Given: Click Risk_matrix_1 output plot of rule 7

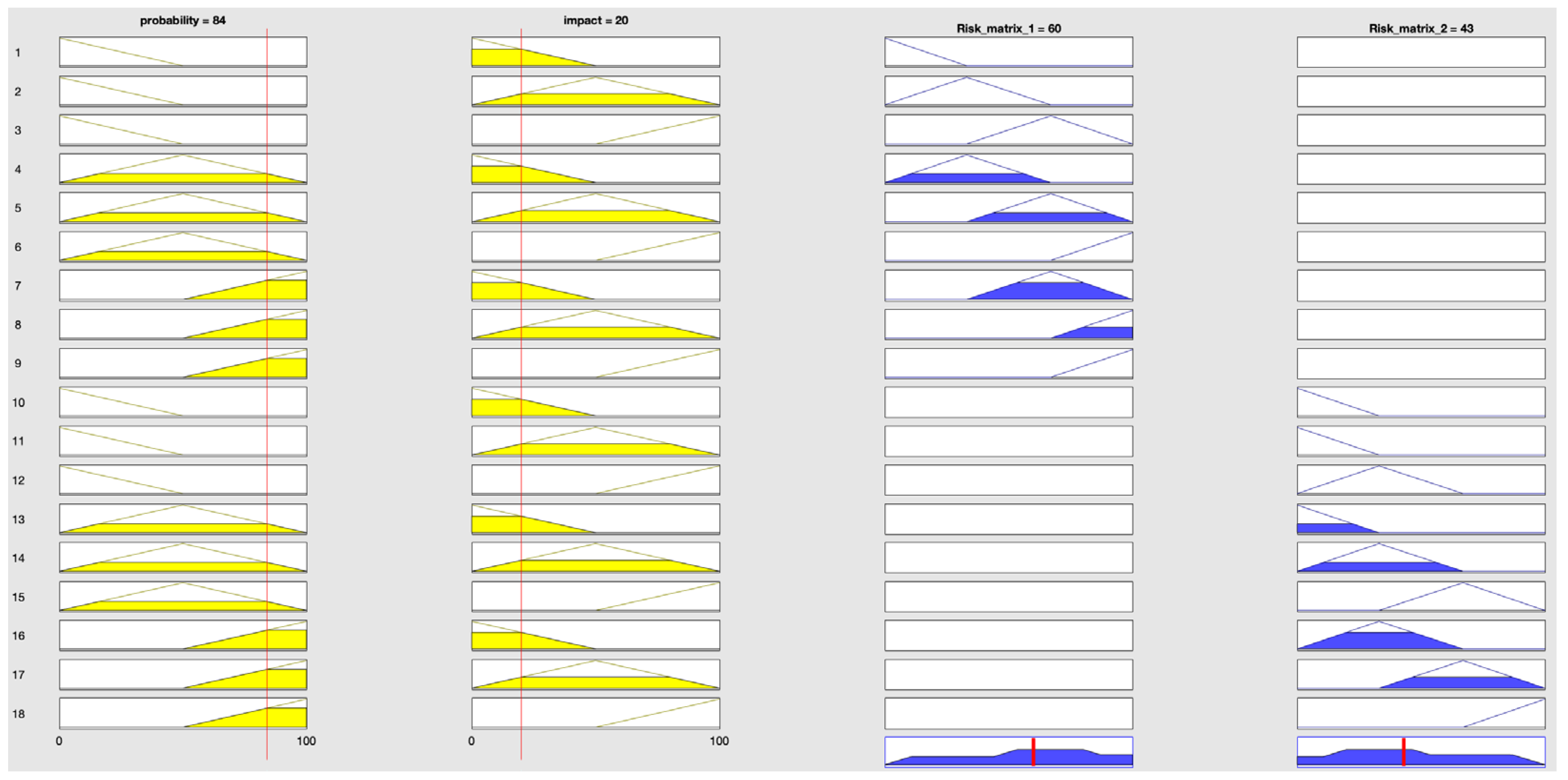Looking at the screenshot, I should click(x=1008, y=286).
